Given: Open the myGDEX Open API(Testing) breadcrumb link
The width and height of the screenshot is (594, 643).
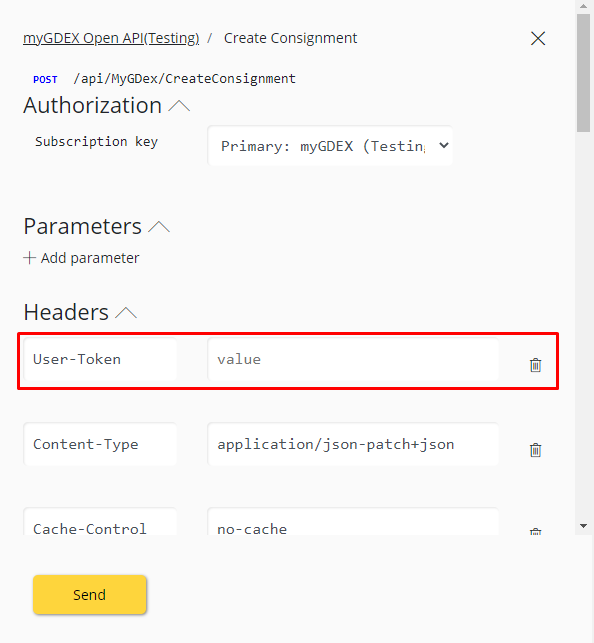Looking at the screenshot, I should [111, 38].
